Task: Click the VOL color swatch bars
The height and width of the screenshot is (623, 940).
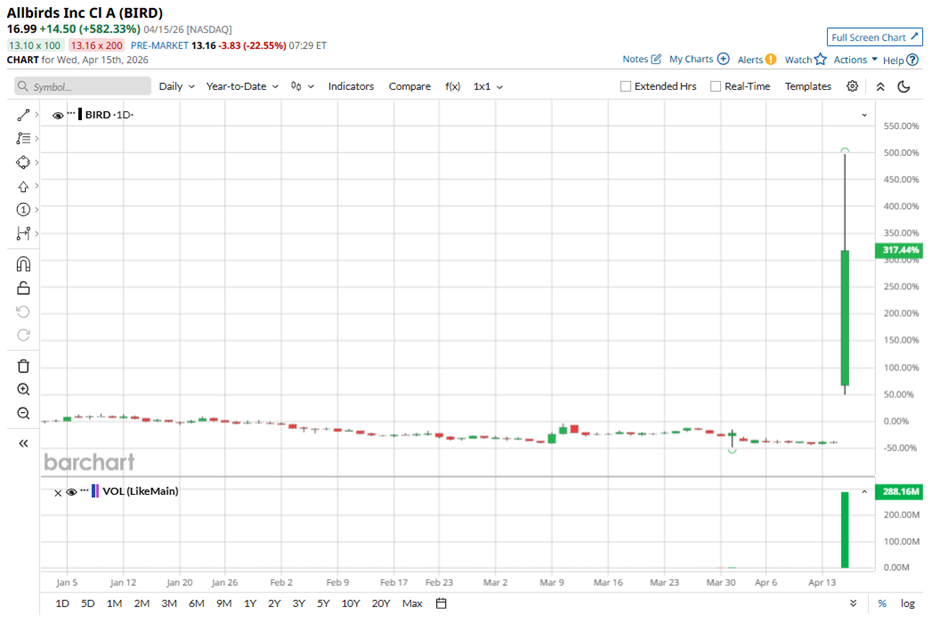Action: pos(95,491)
